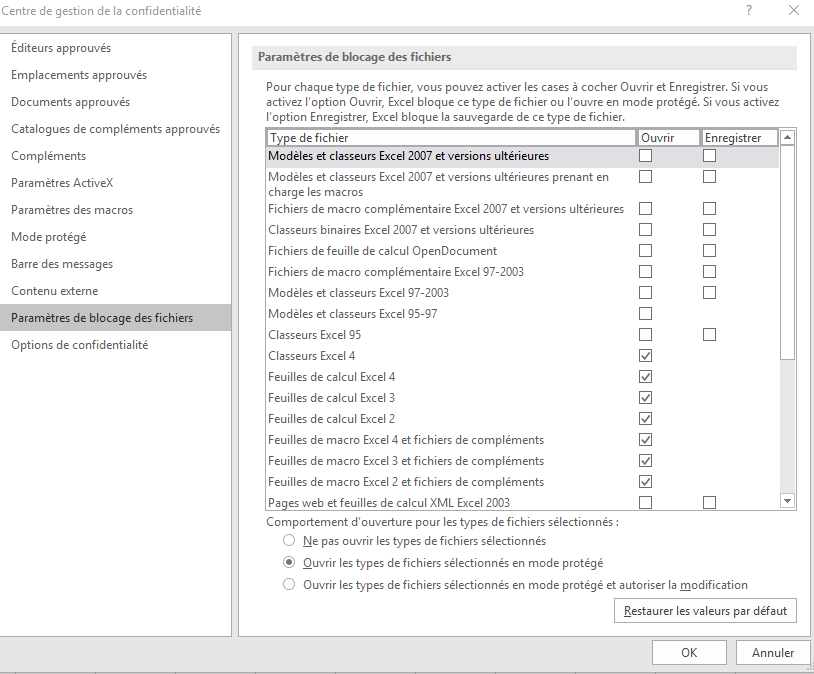Click the file type list scrollbar thumb

point(788,252)
